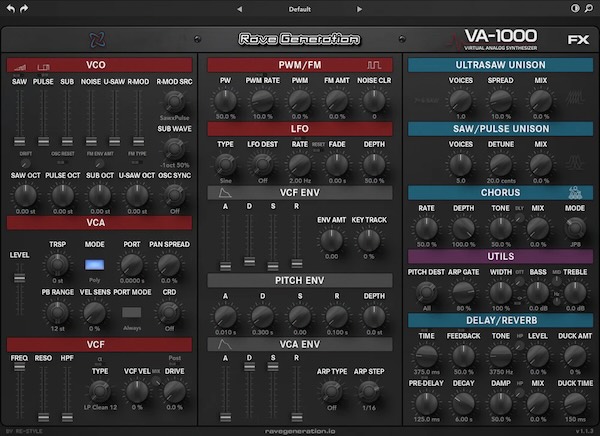The width and height of the screenshot is (600, 436).
Task: Click the ARP TYPE selector knob
Action: (x=332, y=391)
